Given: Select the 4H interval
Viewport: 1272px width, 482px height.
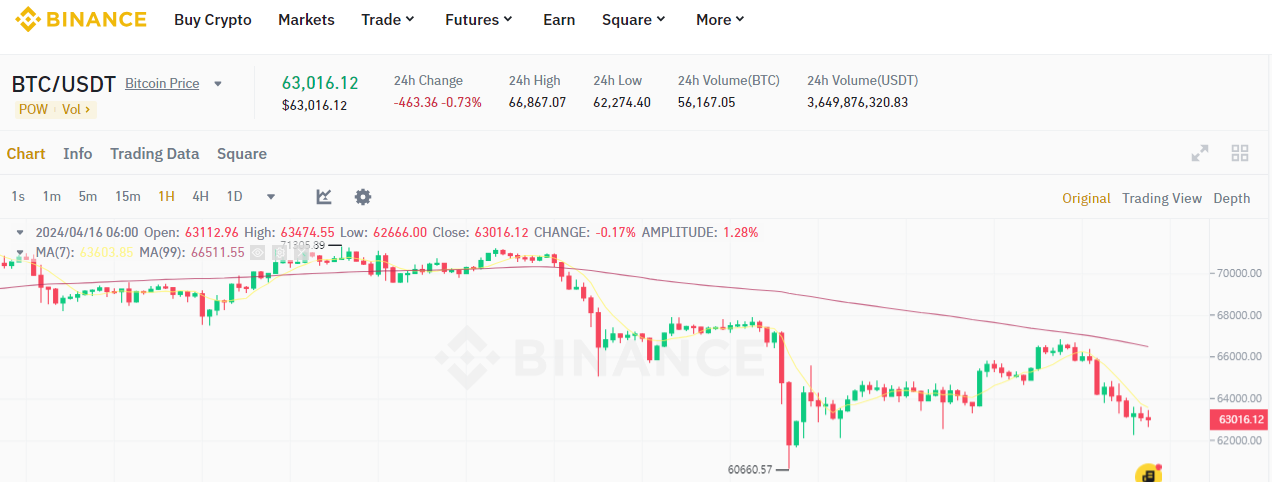Looking at the screenshot, I should point(200,197).
